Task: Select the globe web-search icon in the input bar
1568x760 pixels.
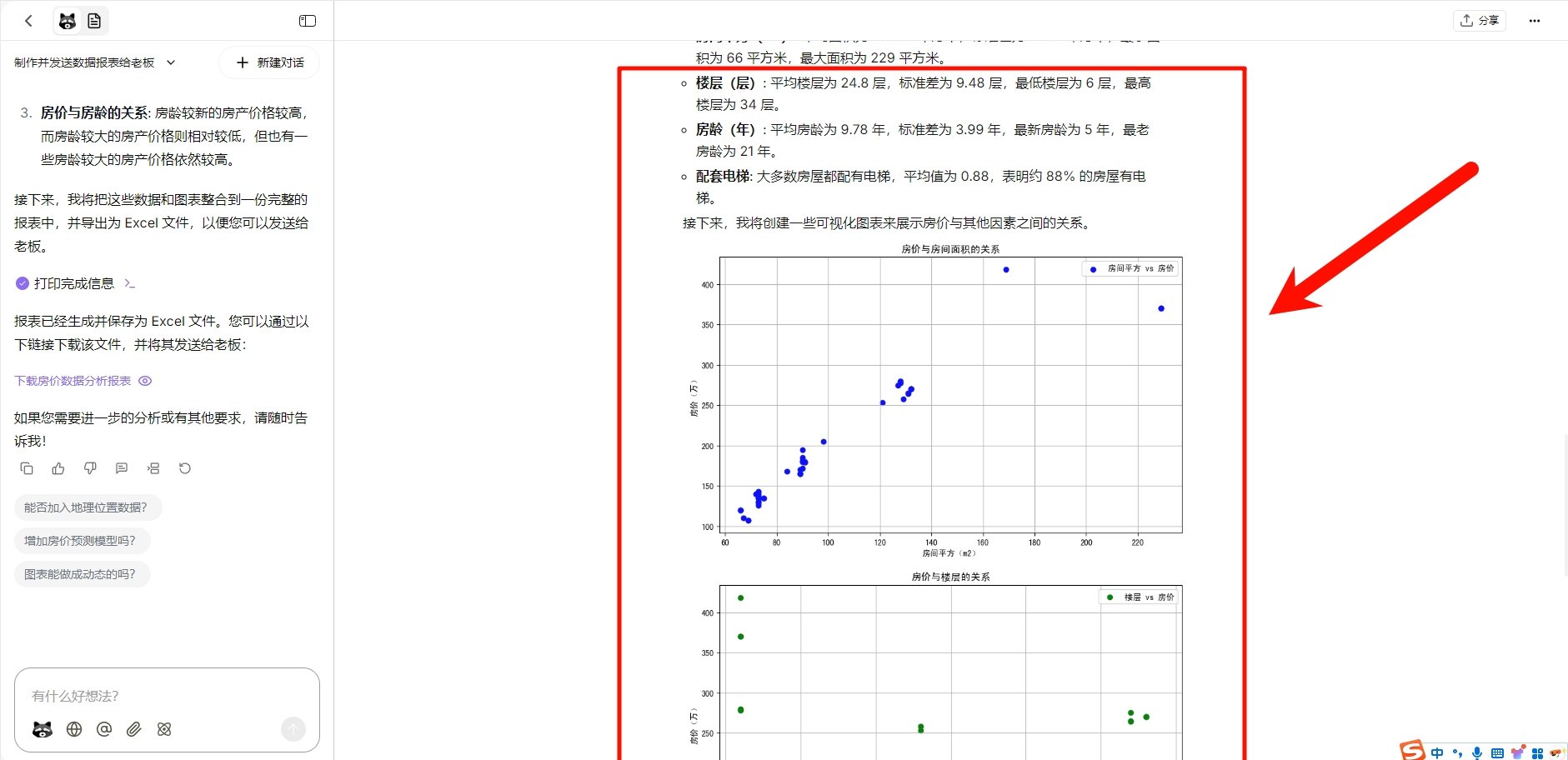Action: coord(73,729)
